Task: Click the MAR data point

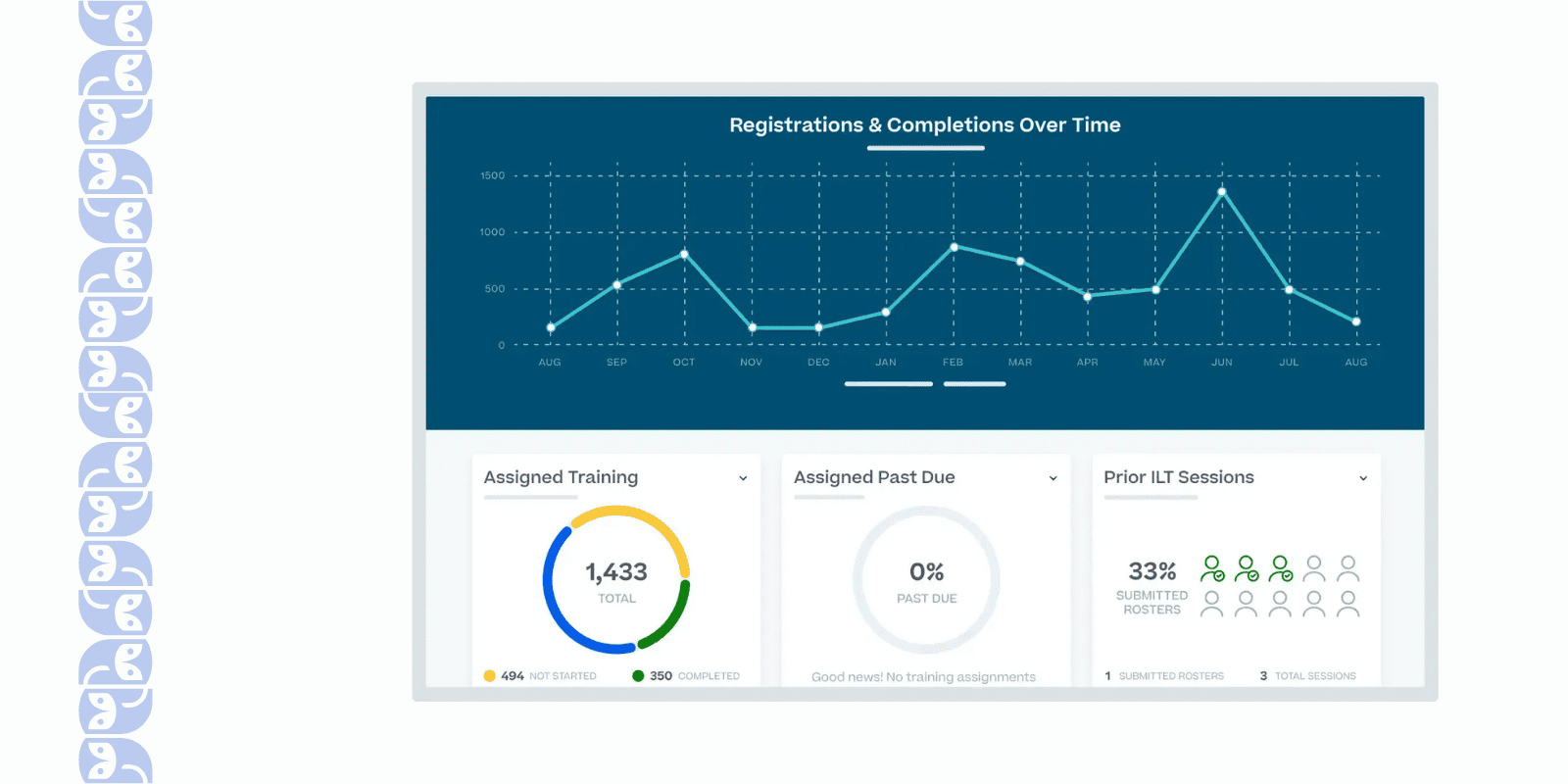Action: click(1020, 262)
